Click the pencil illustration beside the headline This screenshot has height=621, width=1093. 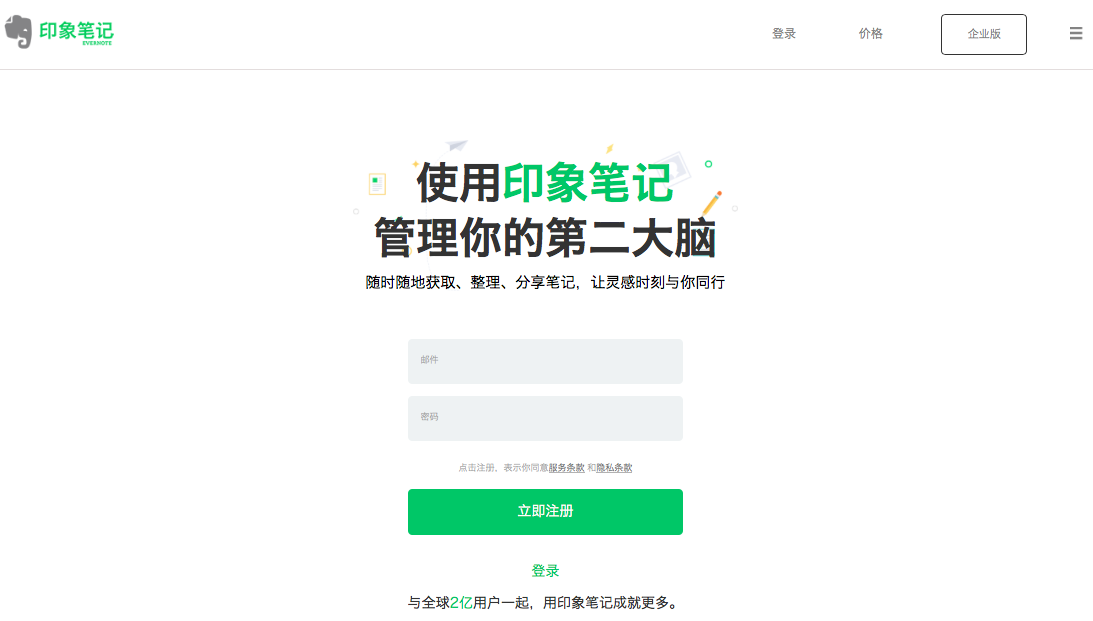coord(712,203)
